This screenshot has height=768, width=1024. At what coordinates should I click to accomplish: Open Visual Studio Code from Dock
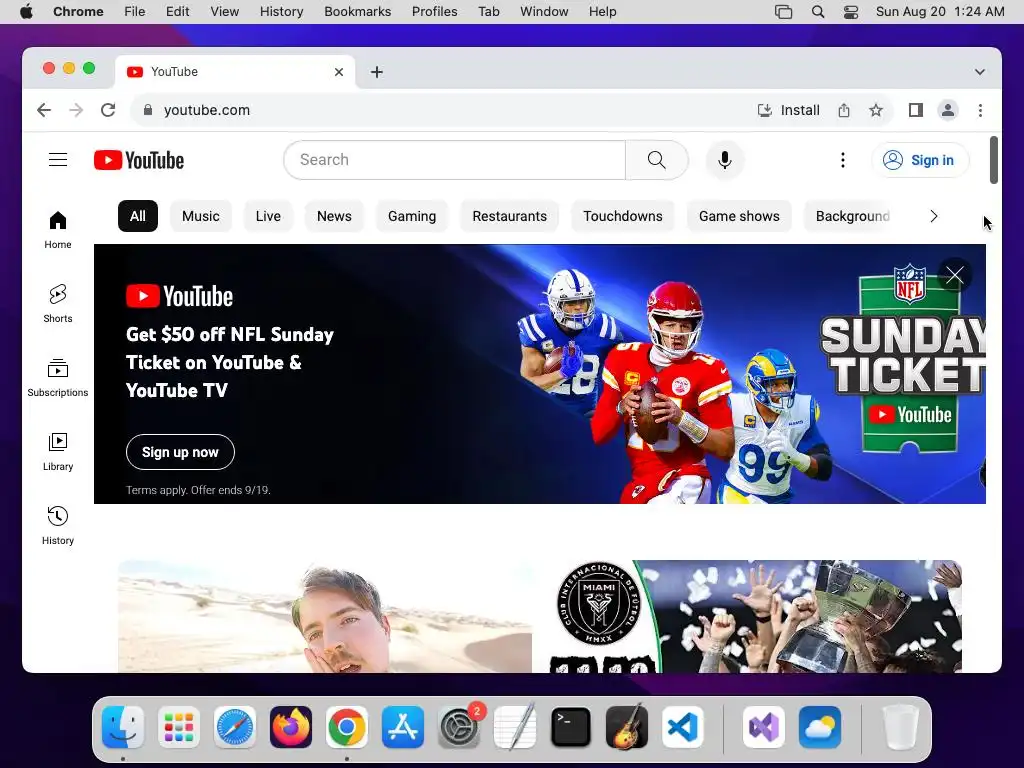pyautogui.click(x=682, y=727)
